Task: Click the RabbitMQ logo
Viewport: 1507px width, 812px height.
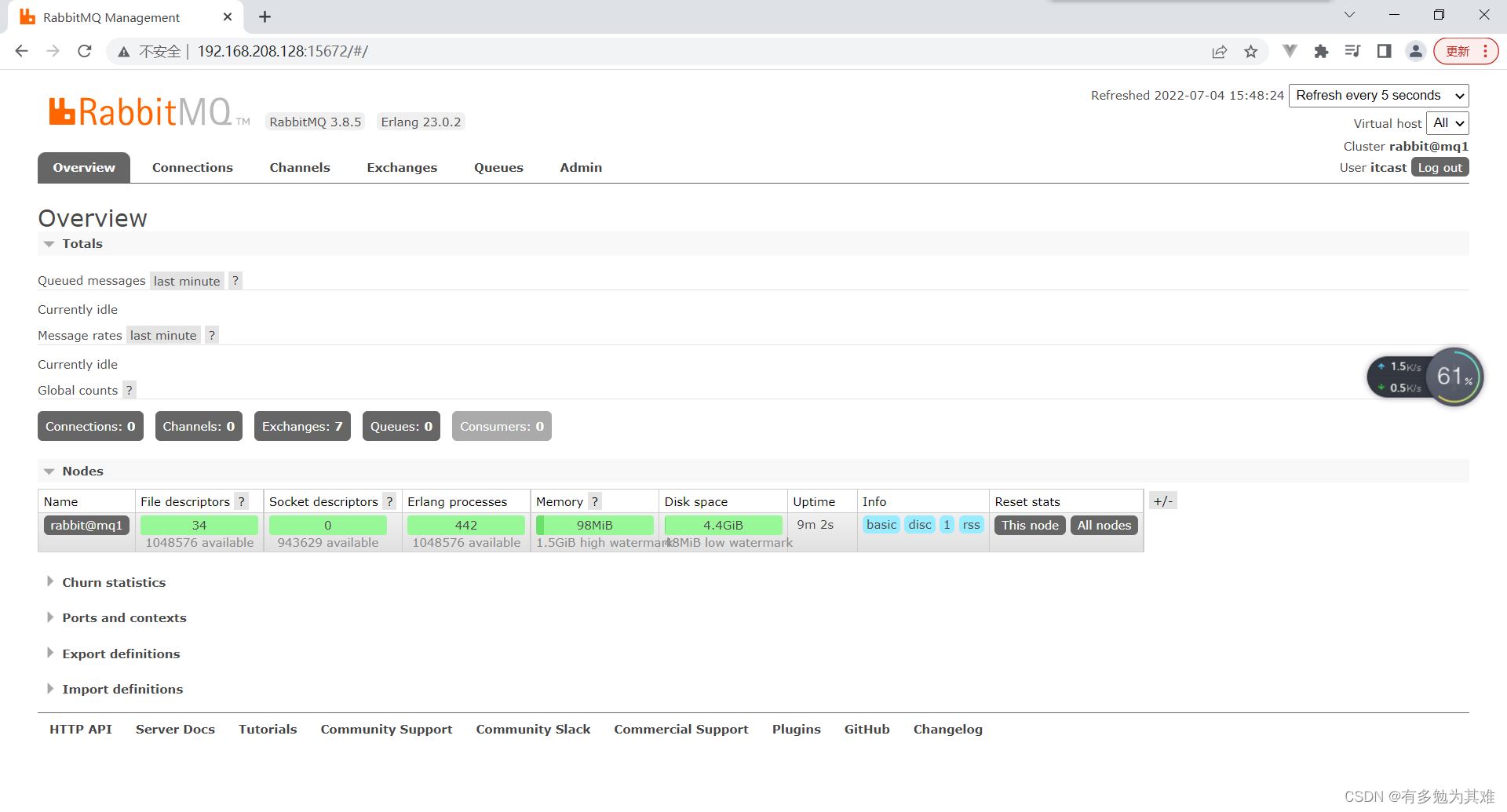Action: point(149,112)
